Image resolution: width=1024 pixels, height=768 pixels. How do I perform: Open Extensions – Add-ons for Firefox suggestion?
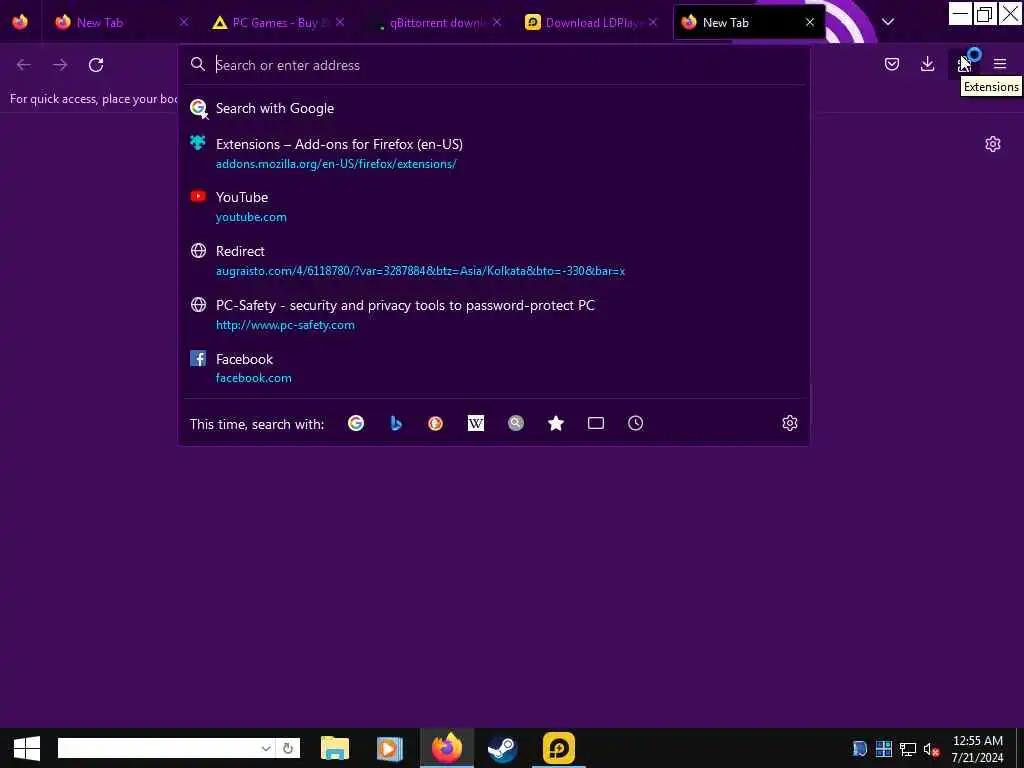tap(494, 153)
